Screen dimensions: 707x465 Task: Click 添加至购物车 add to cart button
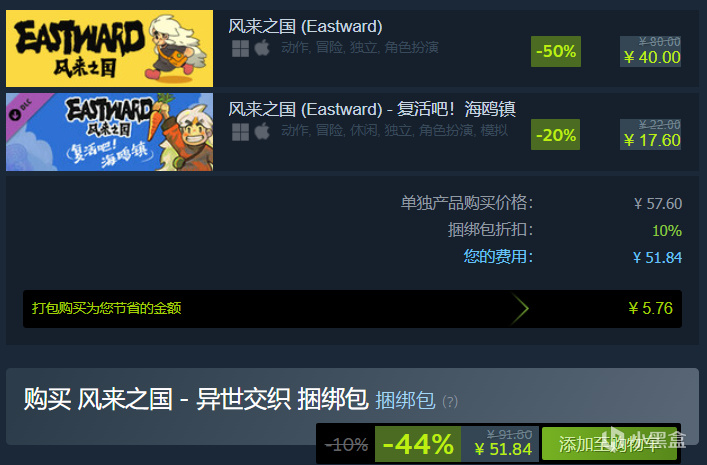click(x=610, y=444)
